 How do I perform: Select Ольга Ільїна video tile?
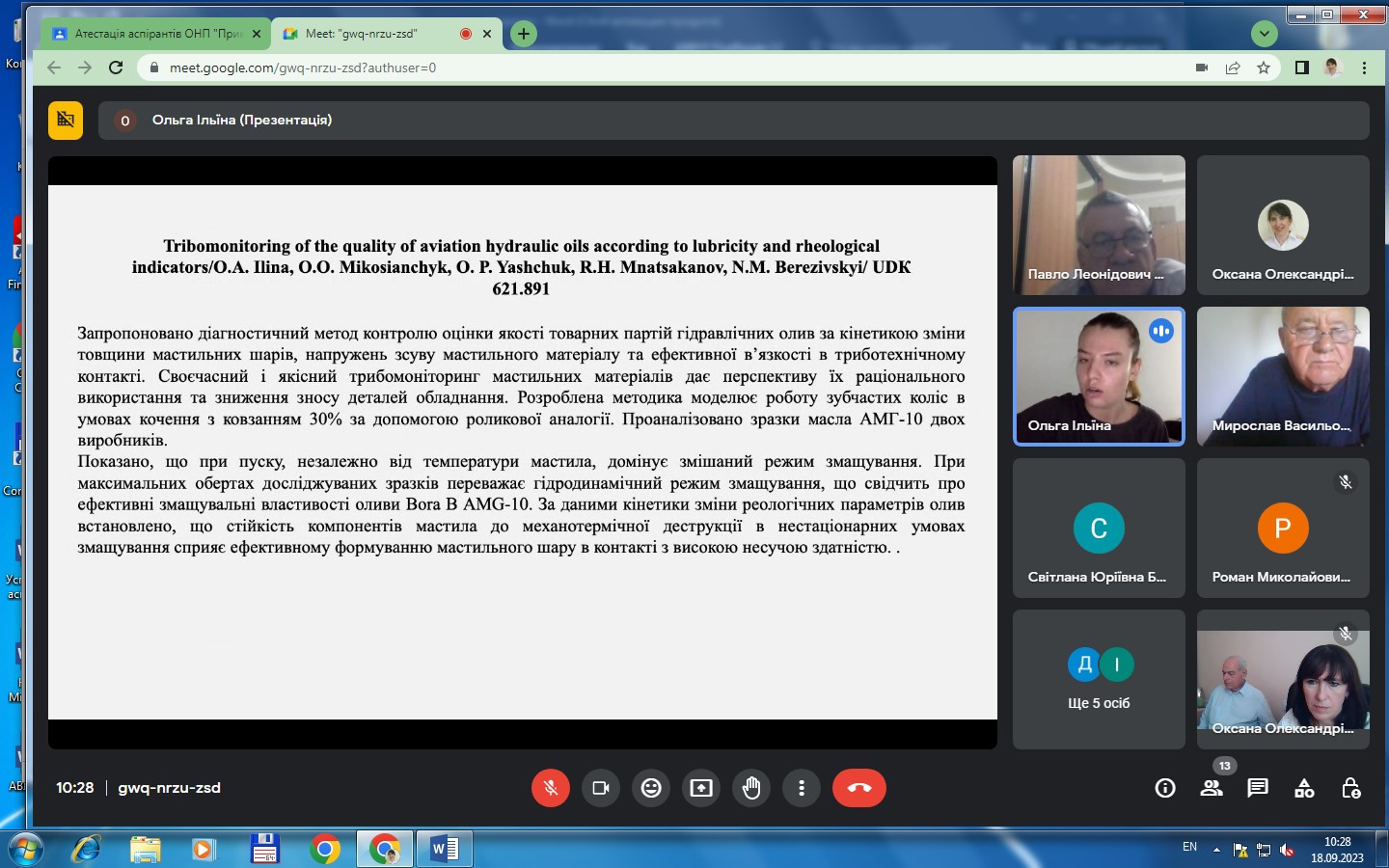pyautogui.click(x=1099, y=376)
